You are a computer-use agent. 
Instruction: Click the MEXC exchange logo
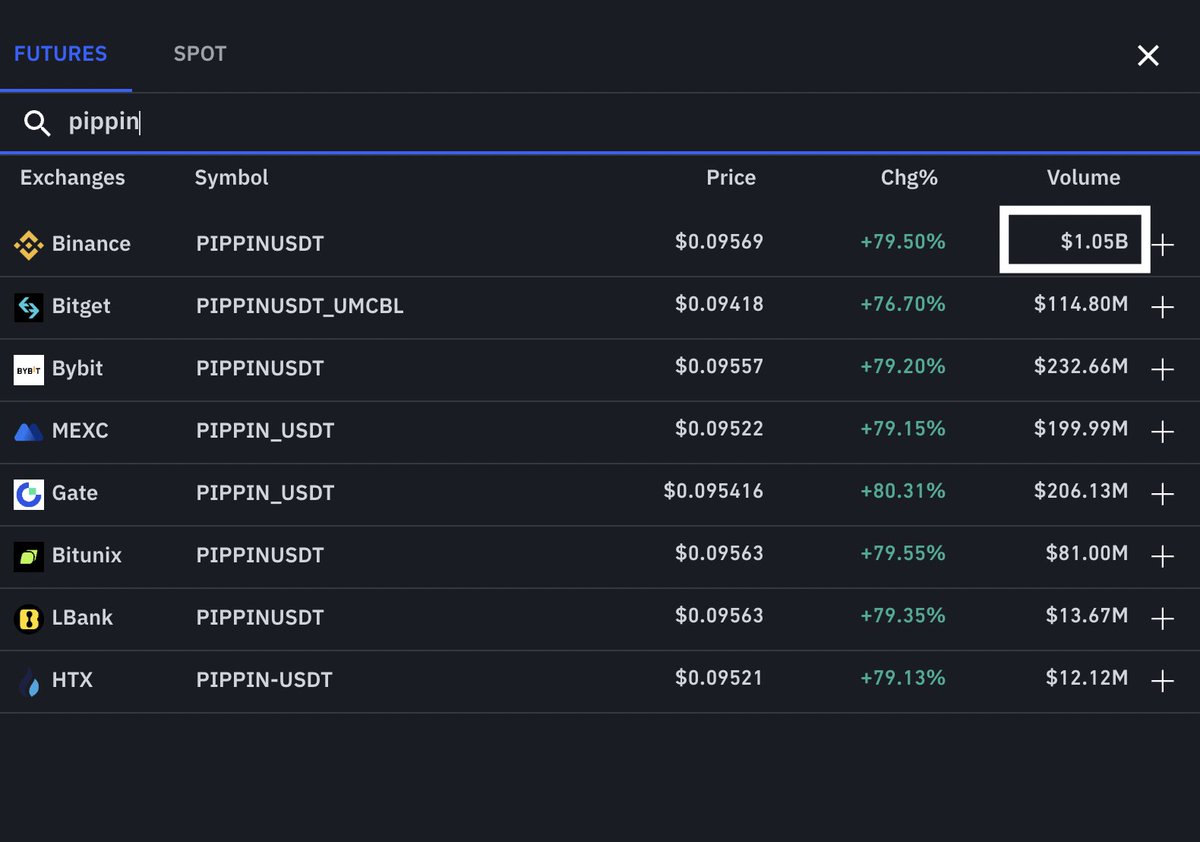click(27, 430)
